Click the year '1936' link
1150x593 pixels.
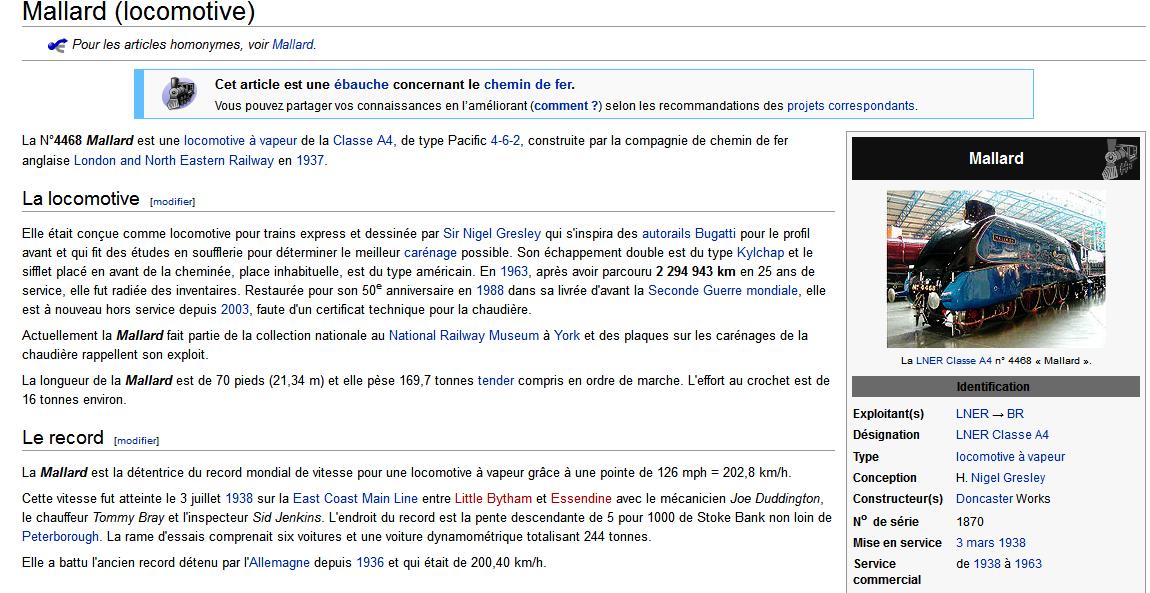[x=370, y=563]
